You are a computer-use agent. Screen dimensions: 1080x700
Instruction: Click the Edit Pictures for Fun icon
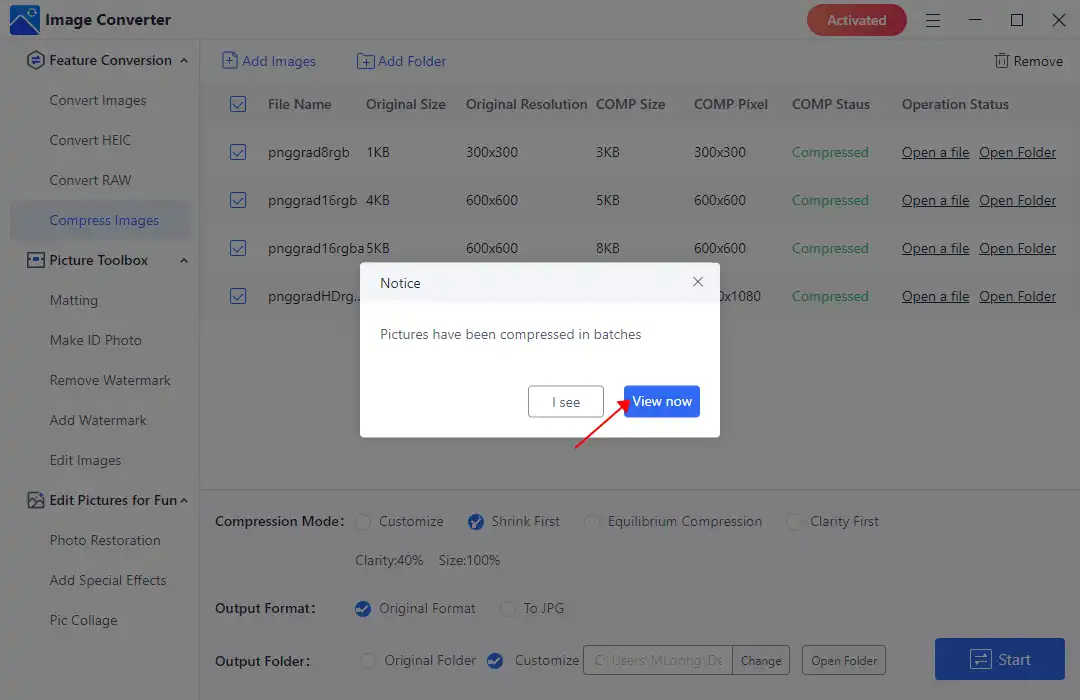point(36,500)
